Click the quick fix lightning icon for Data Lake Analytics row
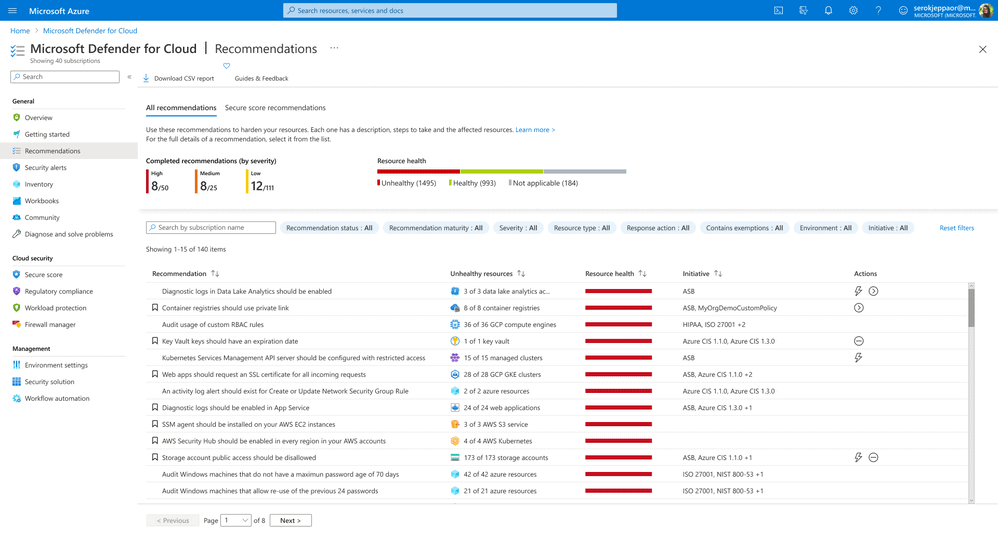This screenshot has width=998, height=537. pyautogui.click(x=858, y=291)
